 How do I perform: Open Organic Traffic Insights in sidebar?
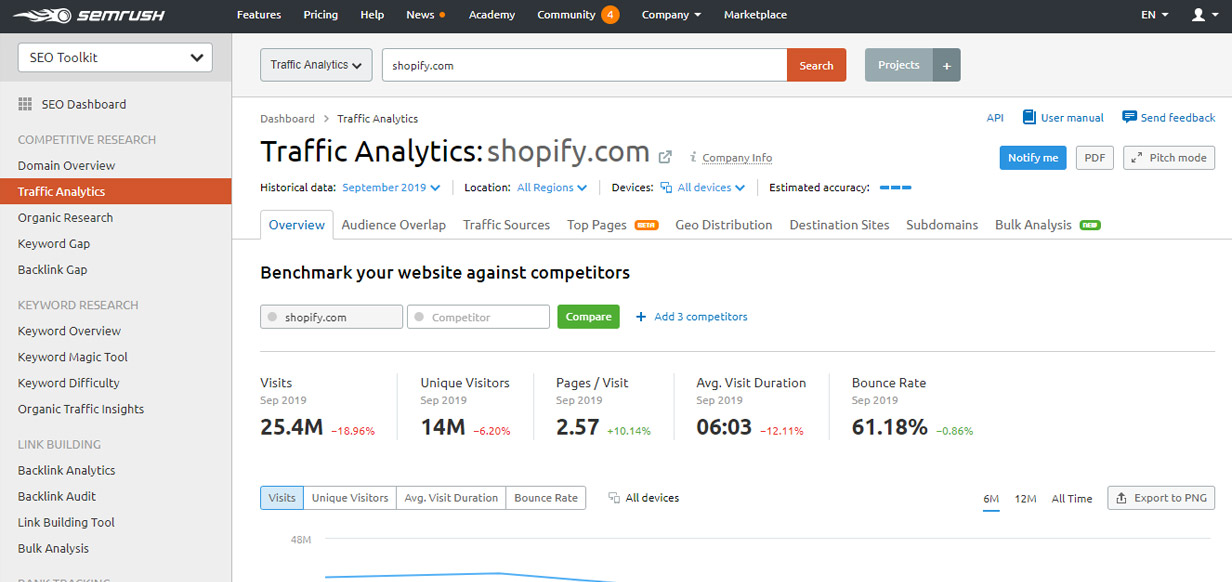click(x=81, y=409)
